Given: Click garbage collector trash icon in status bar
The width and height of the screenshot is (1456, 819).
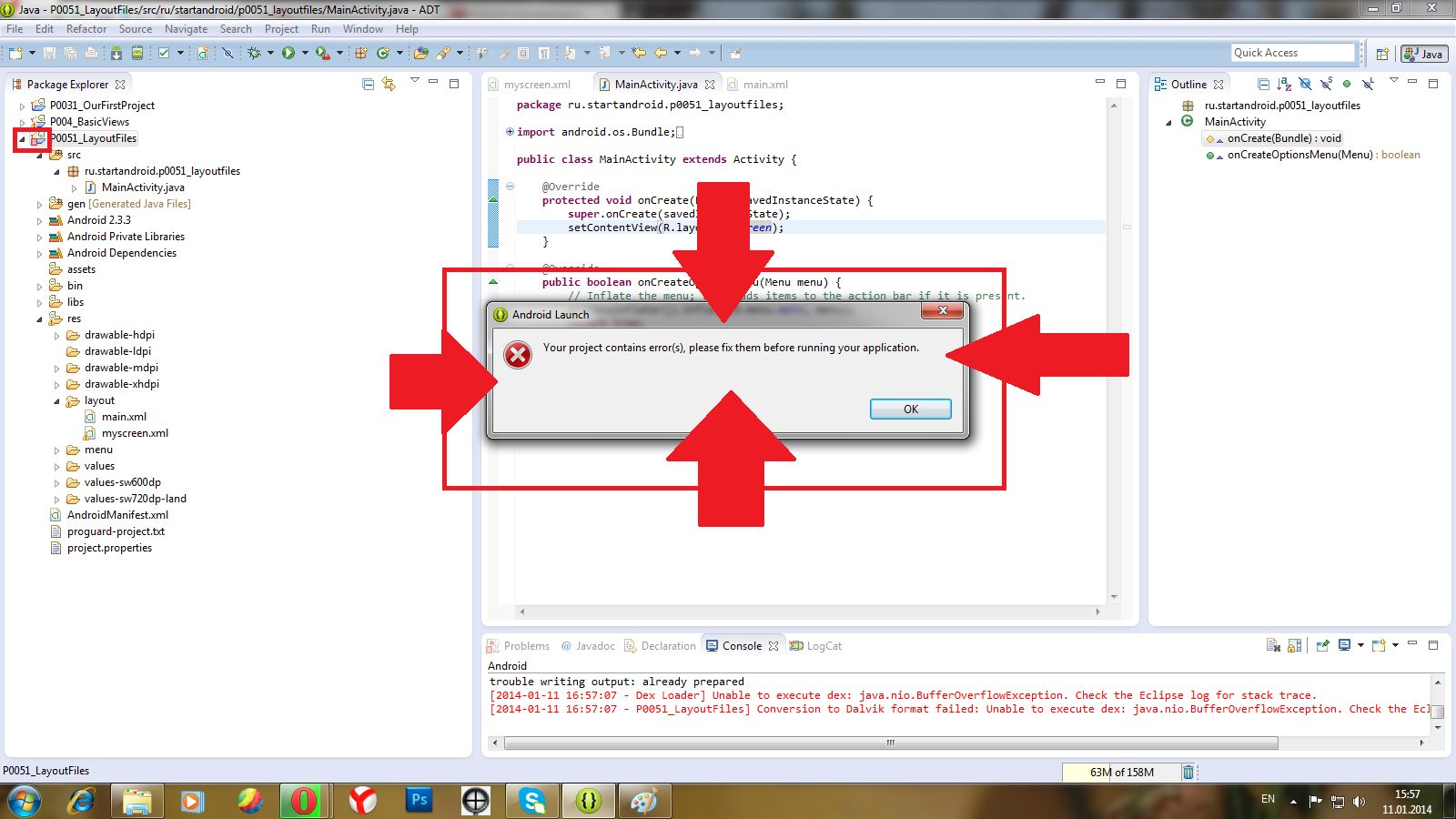Looking at the screenshot, I should click(1188, 772).
